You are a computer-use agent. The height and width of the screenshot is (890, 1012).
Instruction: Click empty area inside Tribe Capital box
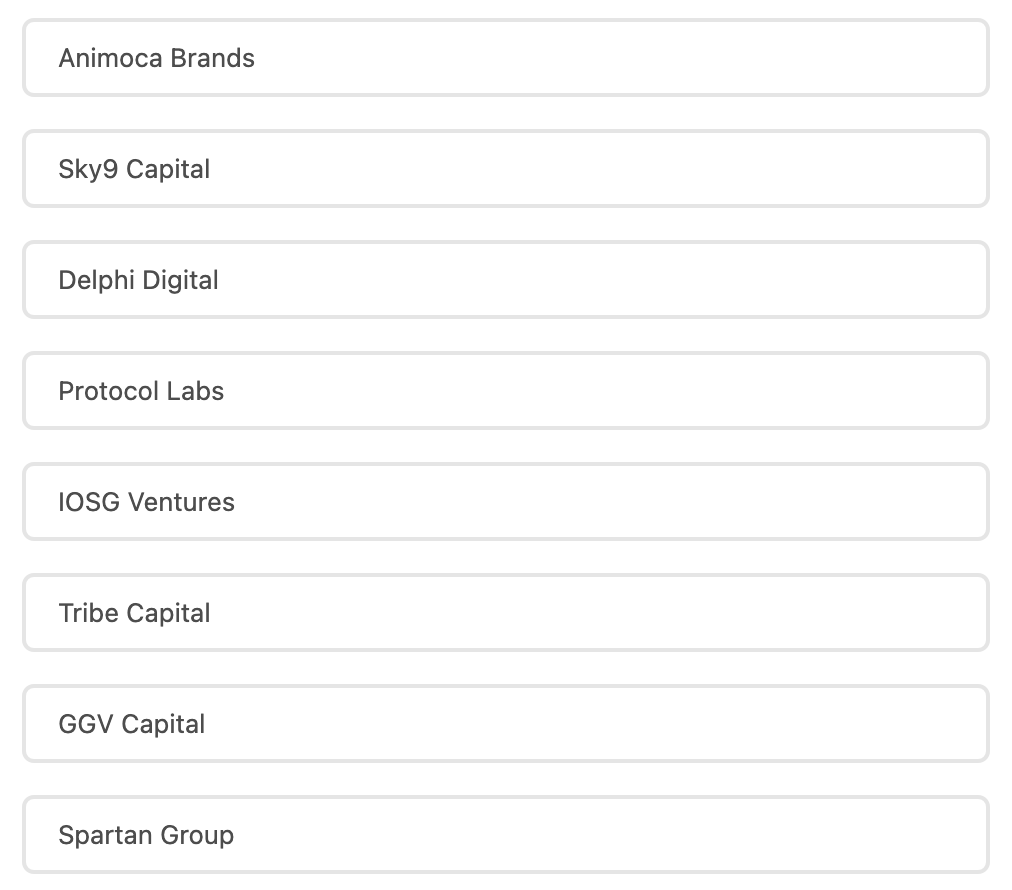coord(700,613)
